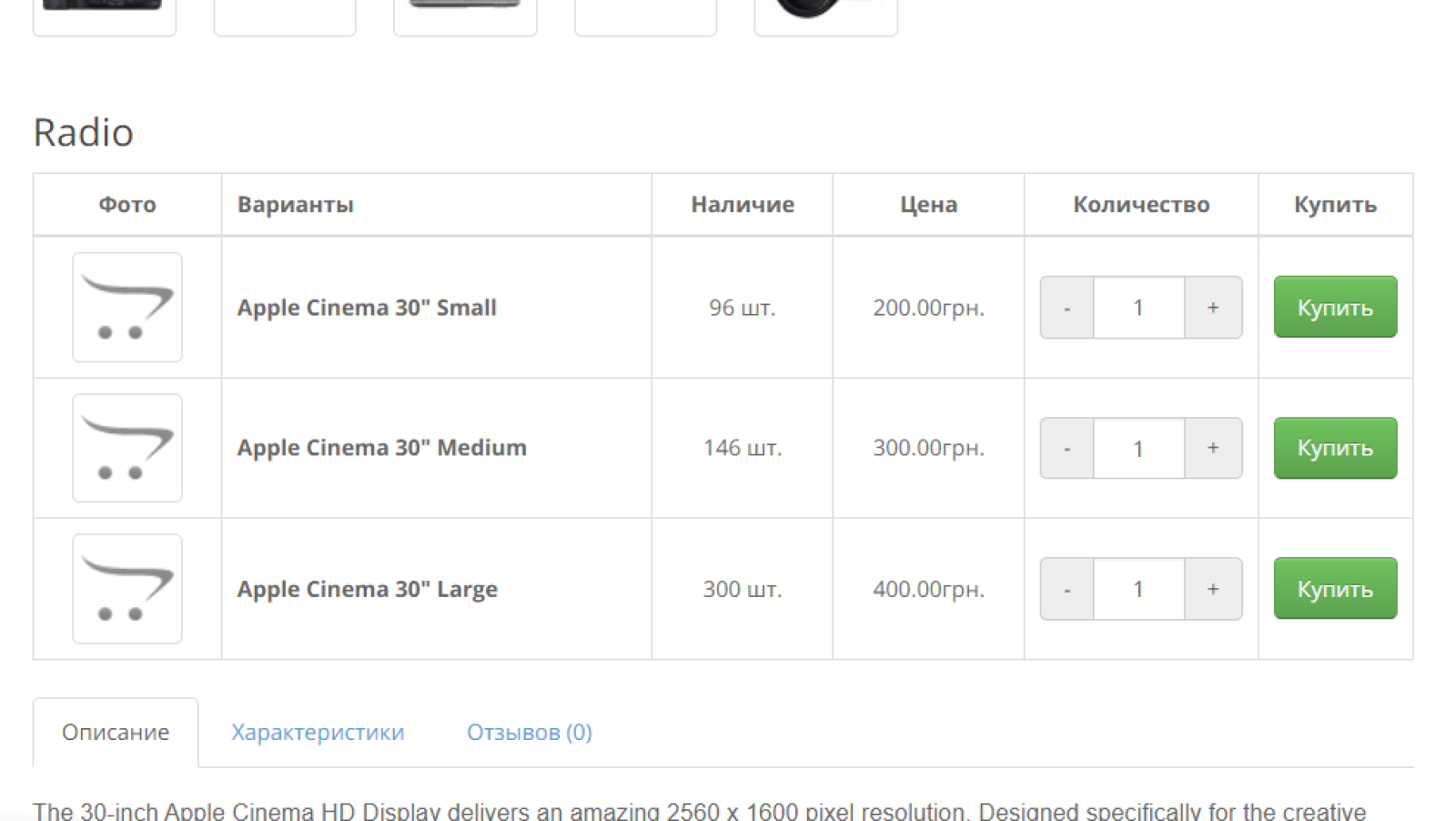
Task: Increase quantity for Apple Cinema 30" Medium
Action: click(x=1213, y=448)
